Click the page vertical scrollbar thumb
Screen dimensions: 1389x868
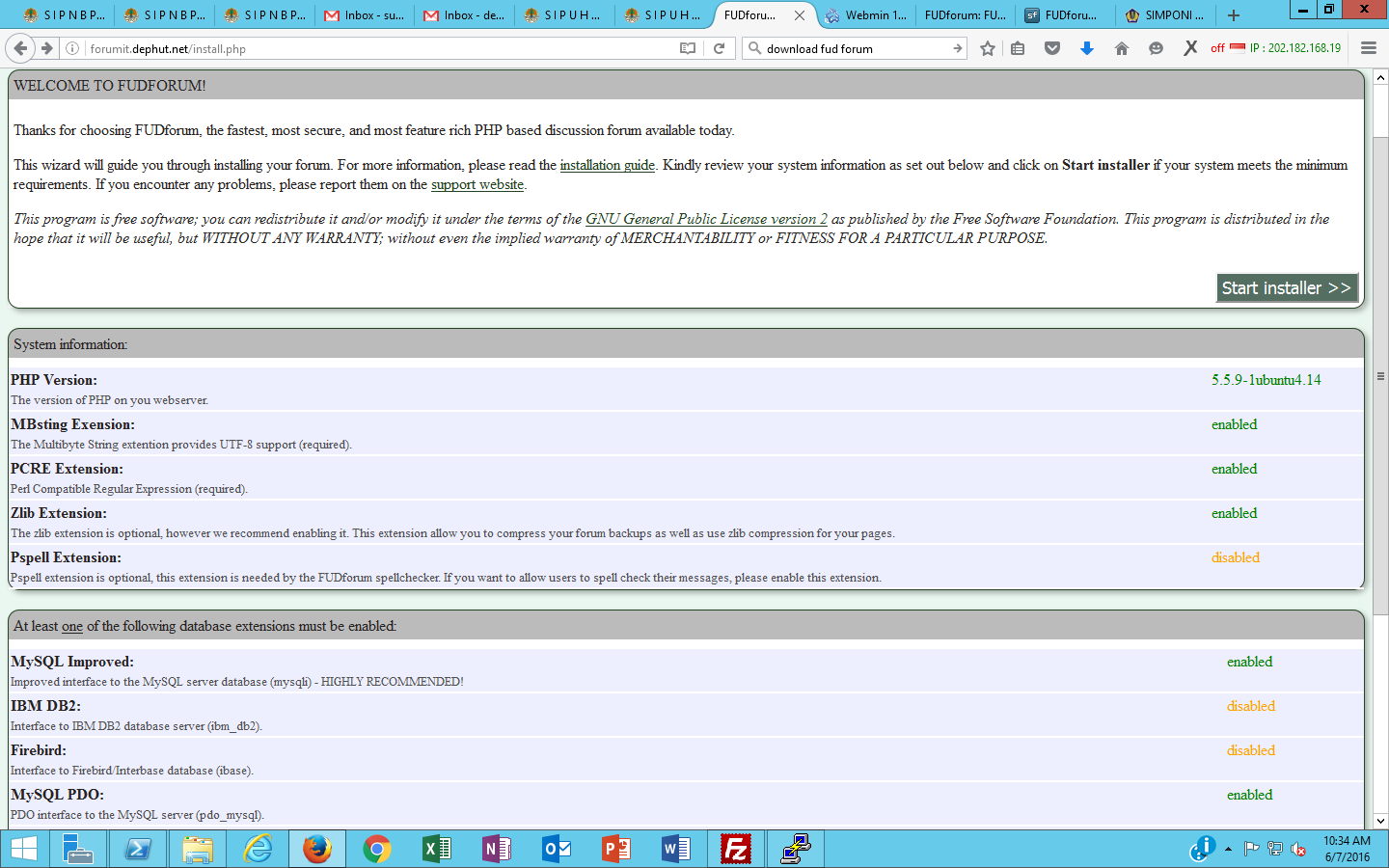tap(1380, 376)
